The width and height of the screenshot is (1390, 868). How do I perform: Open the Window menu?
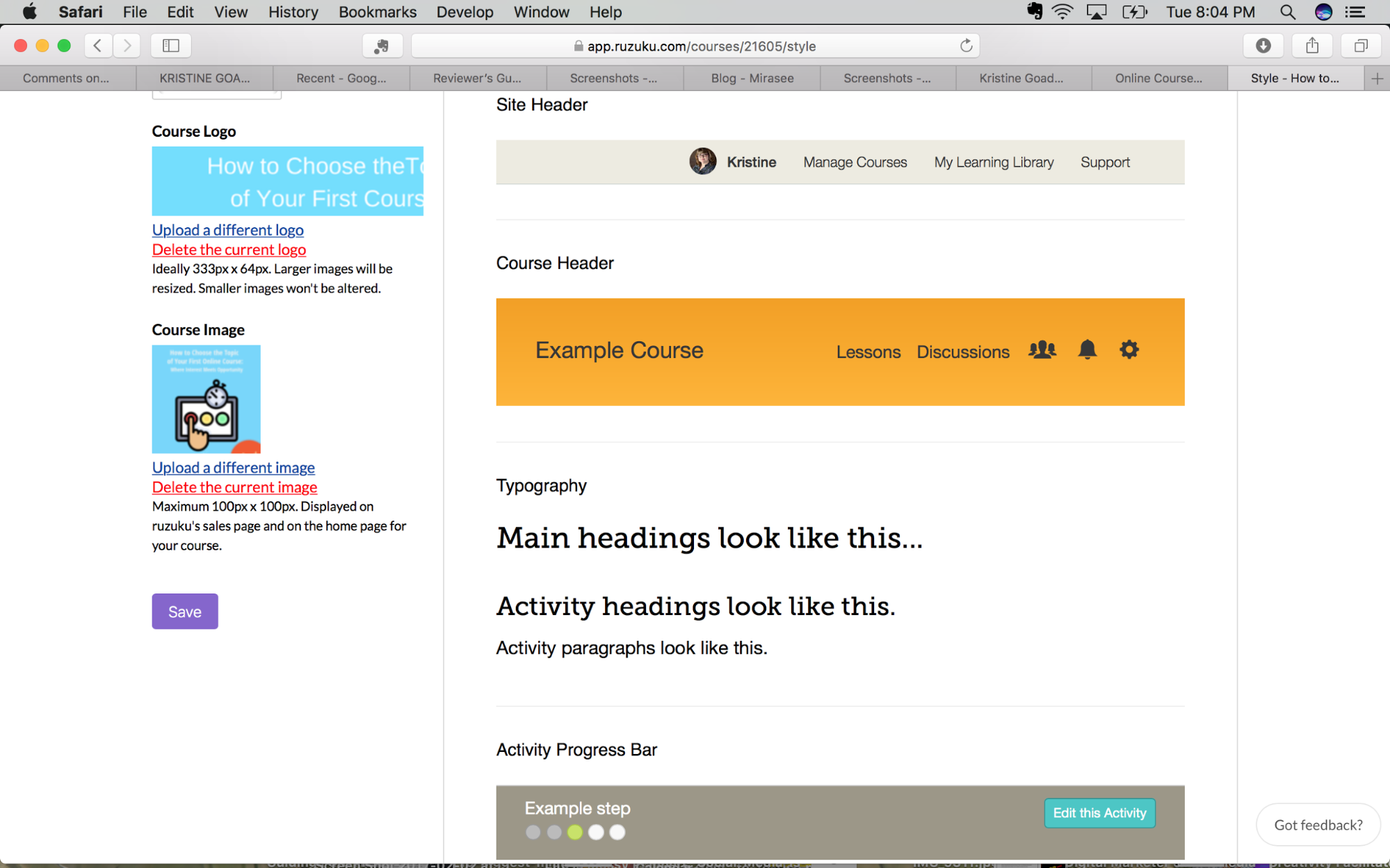[x=541, y=12]
